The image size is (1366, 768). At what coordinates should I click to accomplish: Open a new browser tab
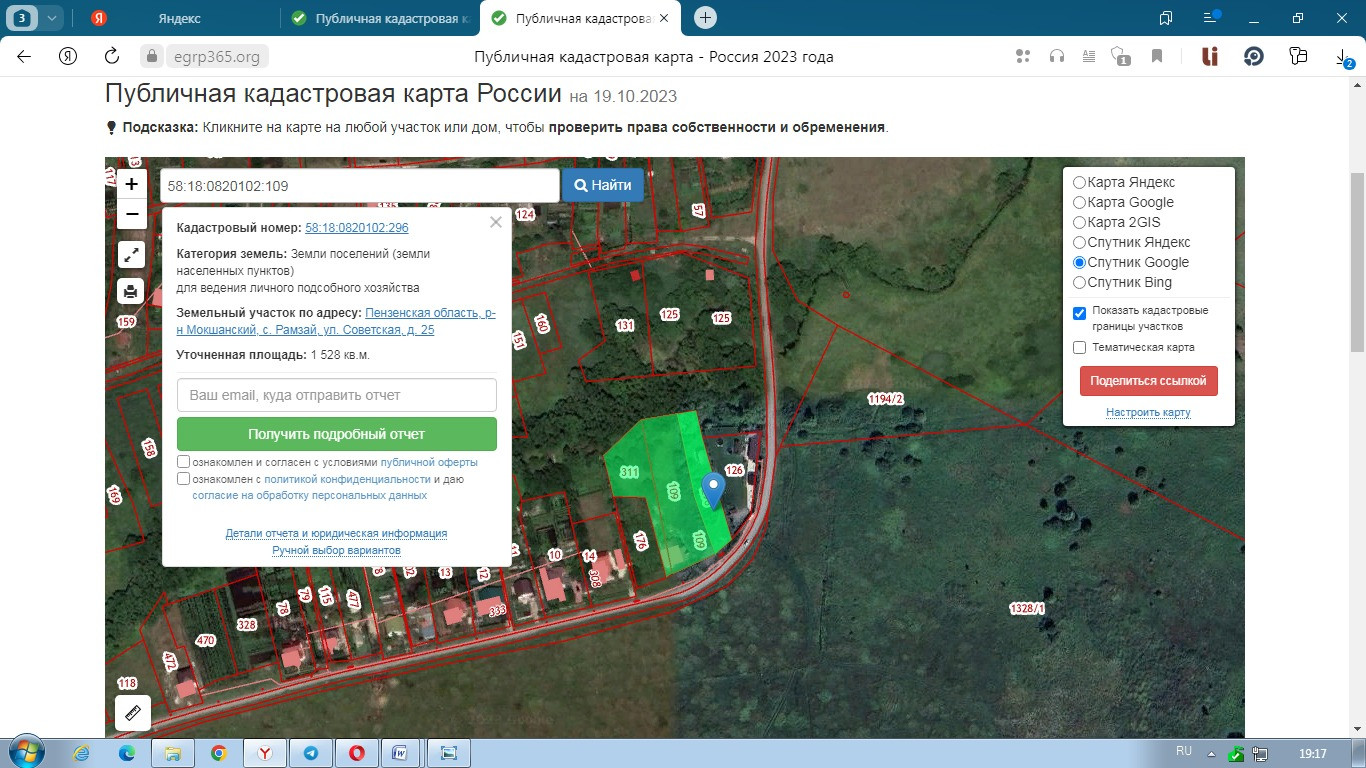[x=706, y=18]
